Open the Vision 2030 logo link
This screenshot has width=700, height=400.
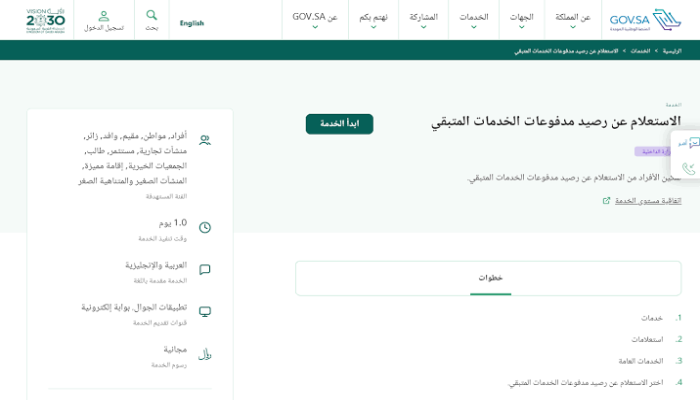[46, 21]
